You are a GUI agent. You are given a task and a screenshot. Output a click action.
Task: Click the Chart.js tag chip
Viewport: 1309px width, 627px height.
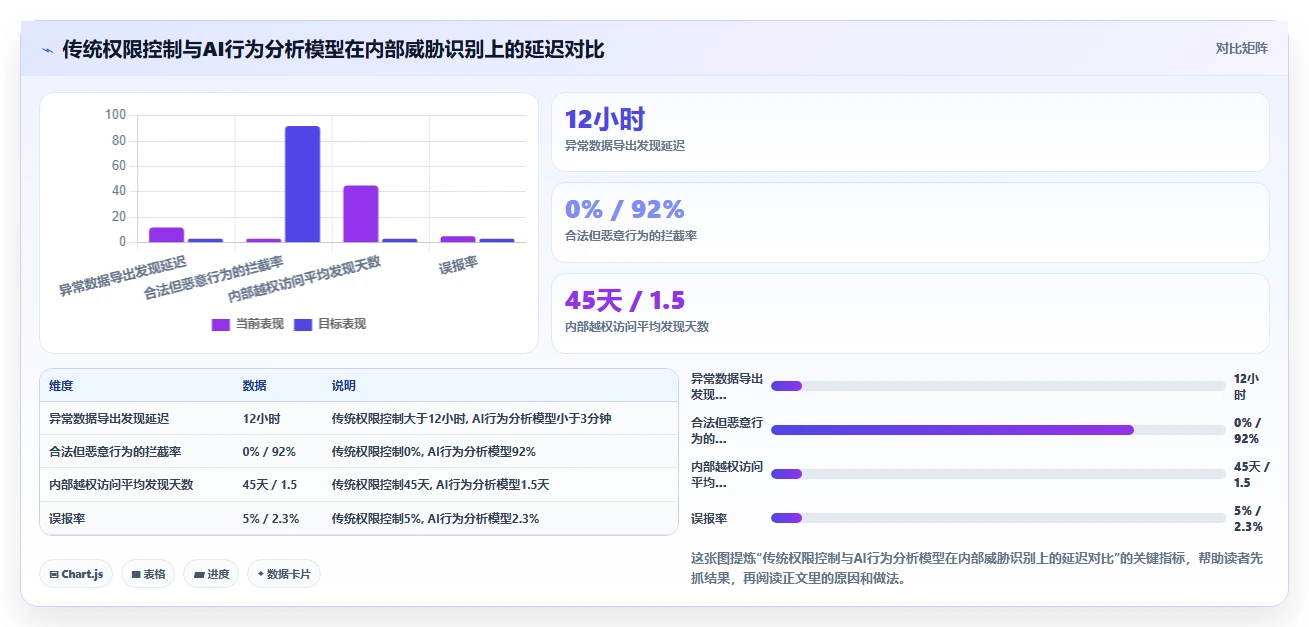pos(77,574)
